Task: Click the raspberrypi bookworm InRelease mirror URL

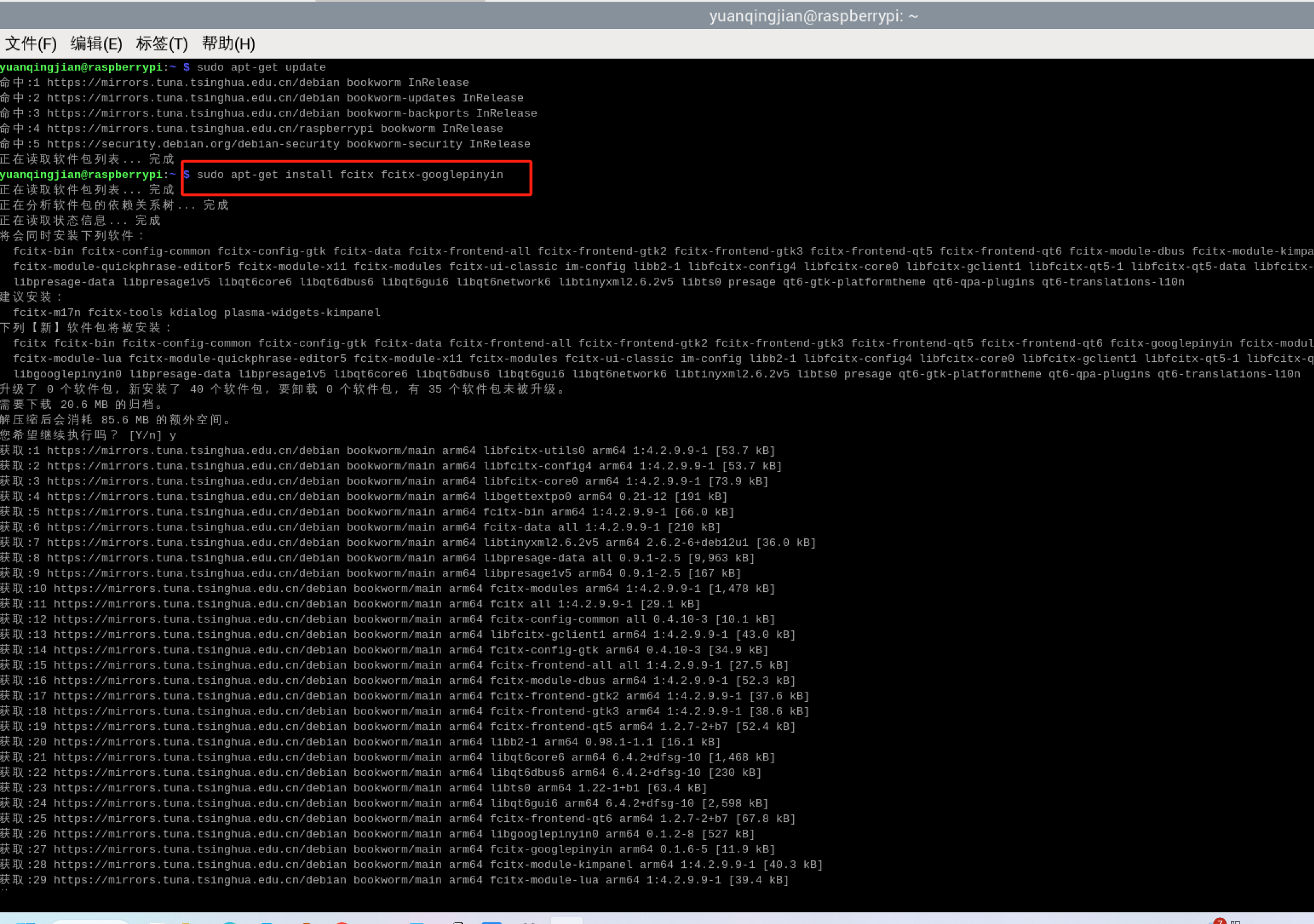Action: [210, 129]
